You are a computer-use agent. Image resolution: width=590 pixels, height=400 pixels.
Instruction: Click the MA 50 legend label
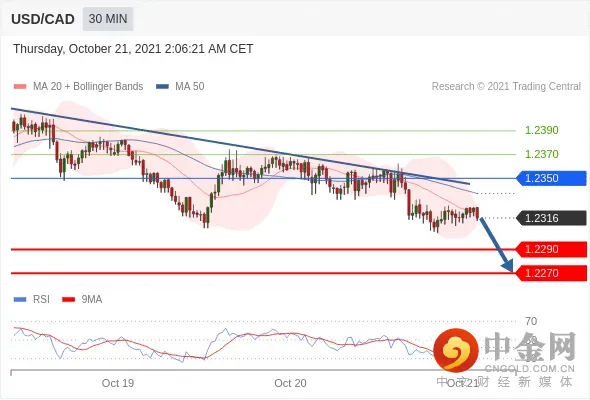pos(190,87)
